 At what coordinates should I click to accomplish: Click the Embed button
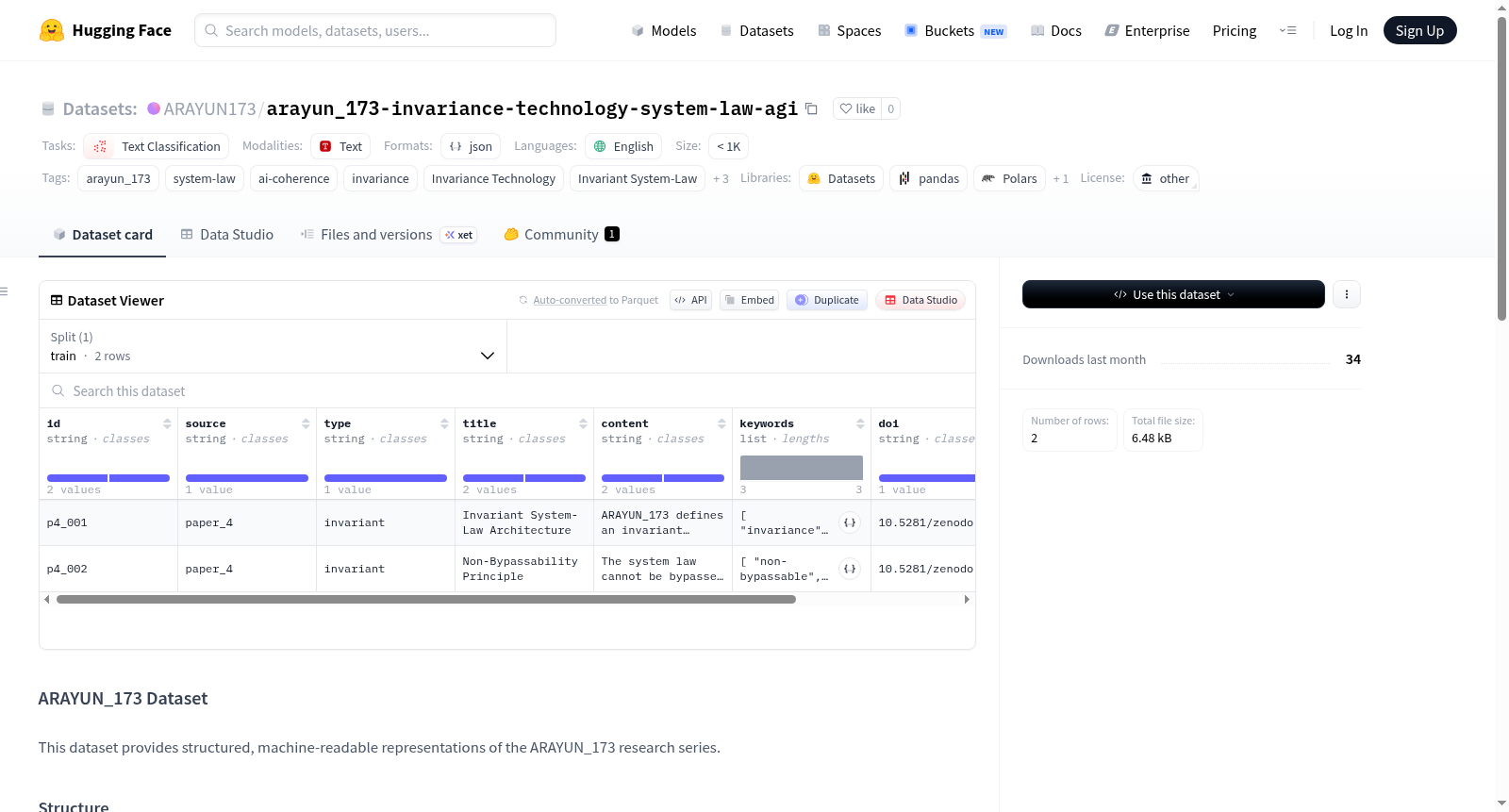(749, 300)
